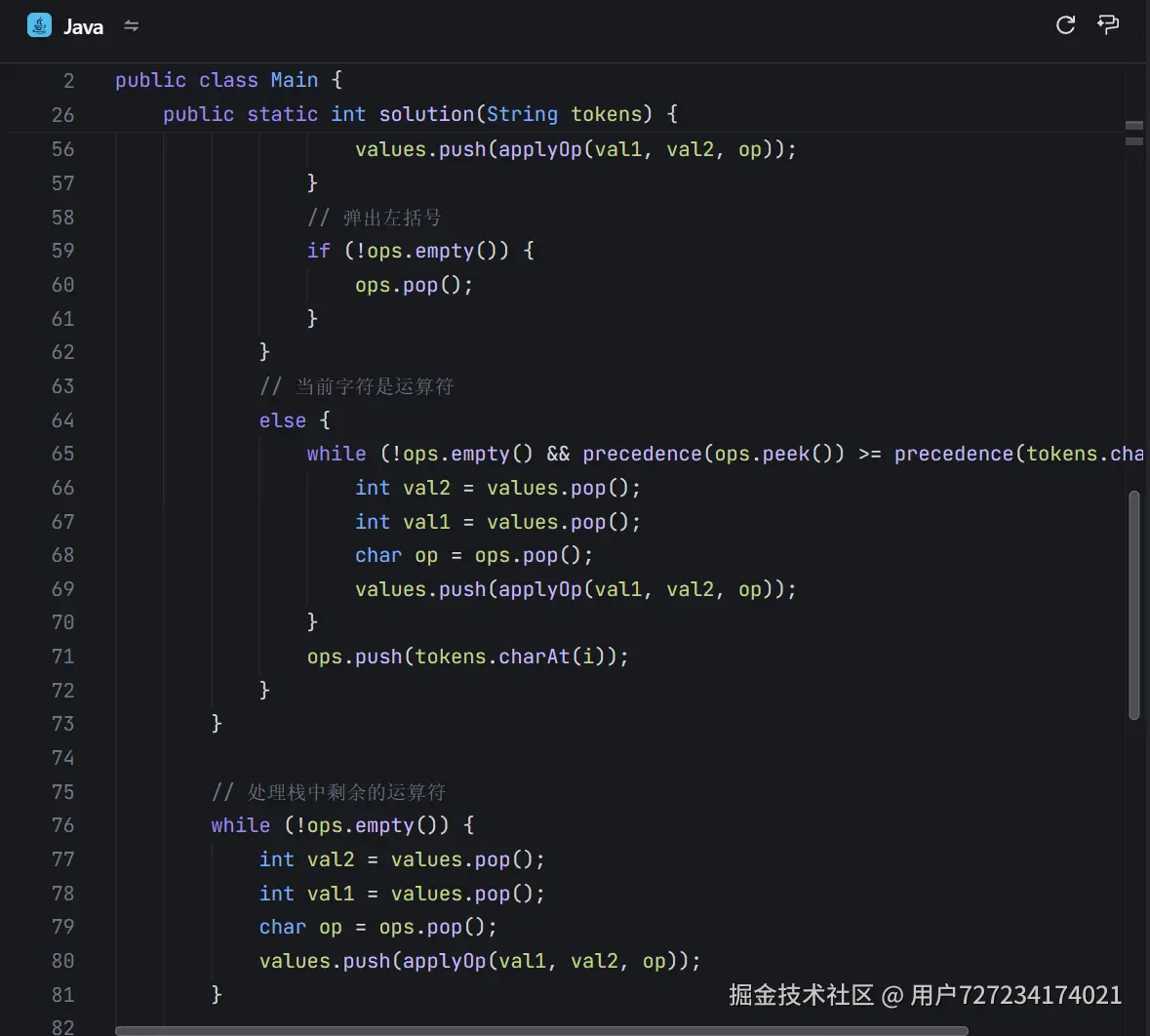The height and width of the screenshot is (1036, 1150).
Task: Click the comment '// 弹出左括号'
Action: [374, 218]
